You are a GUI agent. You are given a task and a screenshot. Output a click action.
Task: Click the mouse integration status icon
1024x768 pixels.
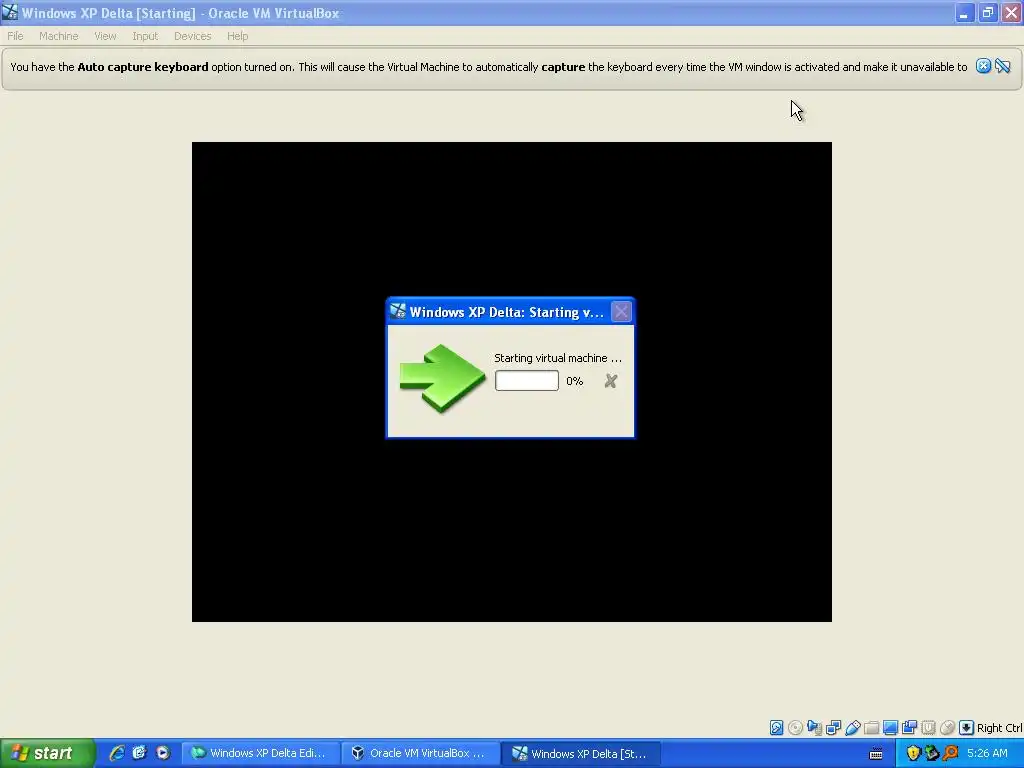pyautogui.click(x=947, y=728)
